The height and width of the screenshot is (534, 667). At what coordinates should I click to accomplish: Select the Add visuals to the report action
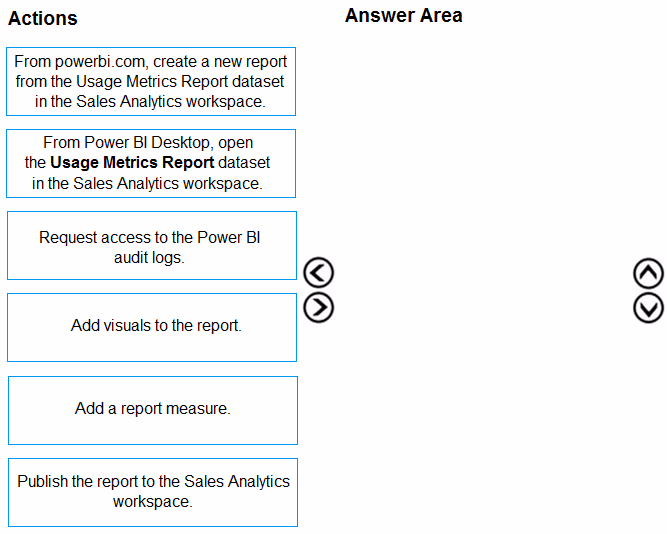(x=152, y=327)
